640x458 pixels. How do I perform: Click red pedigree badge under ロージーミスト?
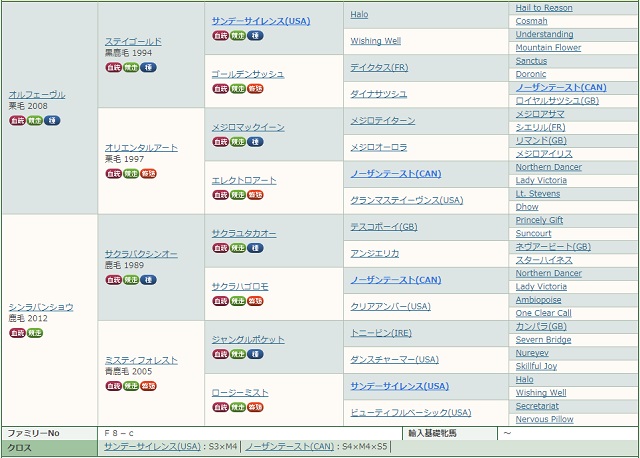click(x=220, y=407)
